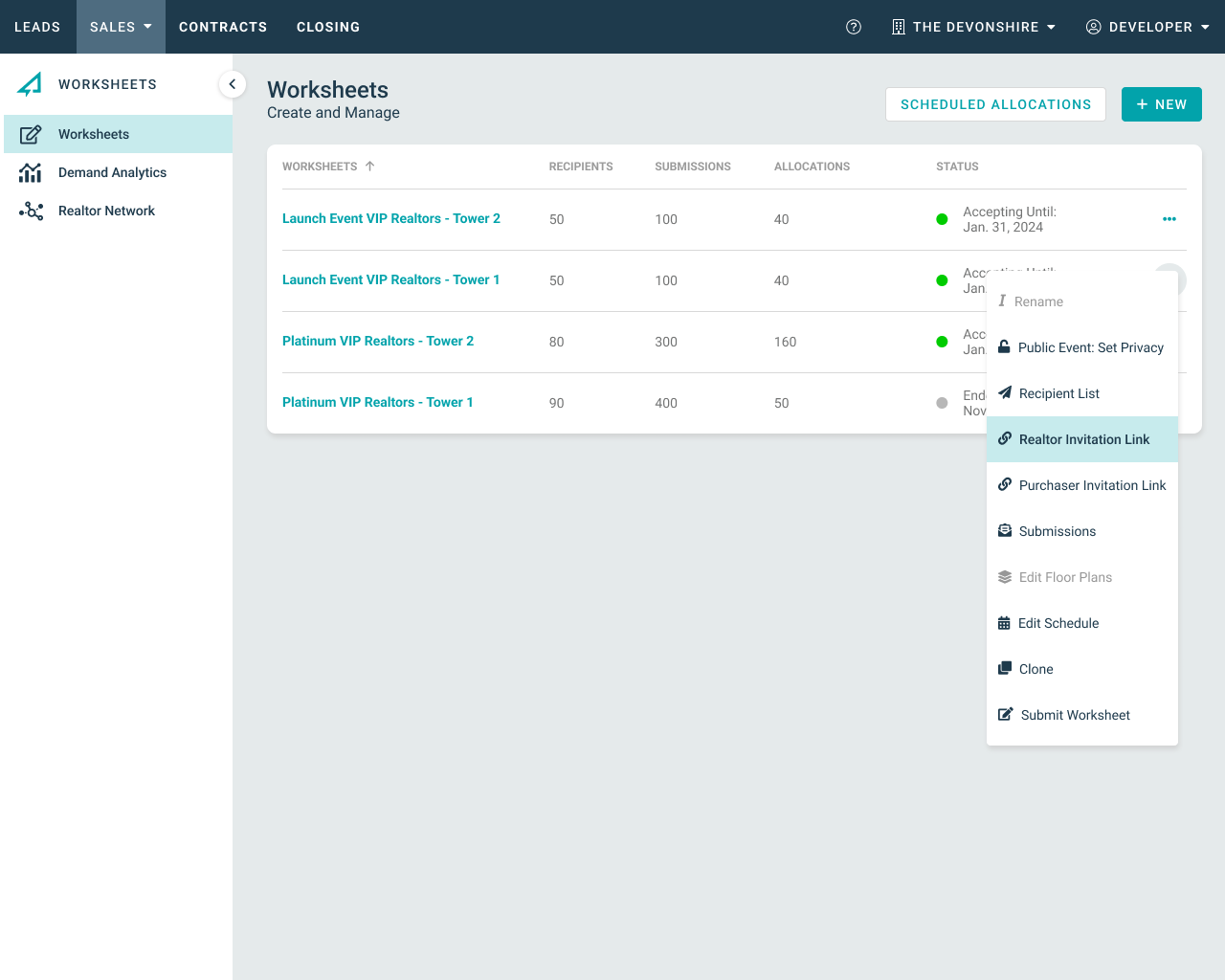Click the Scheduled Allocations button
The image size is (1225, 980).
click(995, 104)
